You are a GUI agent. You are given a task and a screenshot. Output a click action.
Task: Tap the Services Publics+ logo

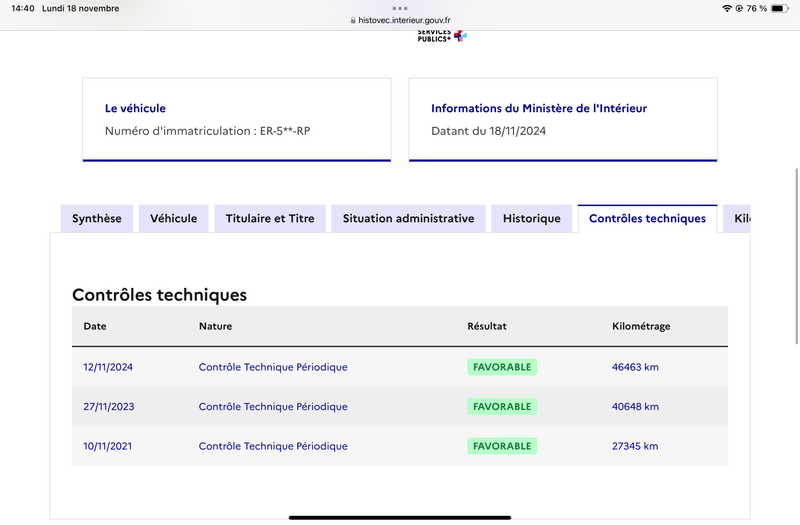442,36
